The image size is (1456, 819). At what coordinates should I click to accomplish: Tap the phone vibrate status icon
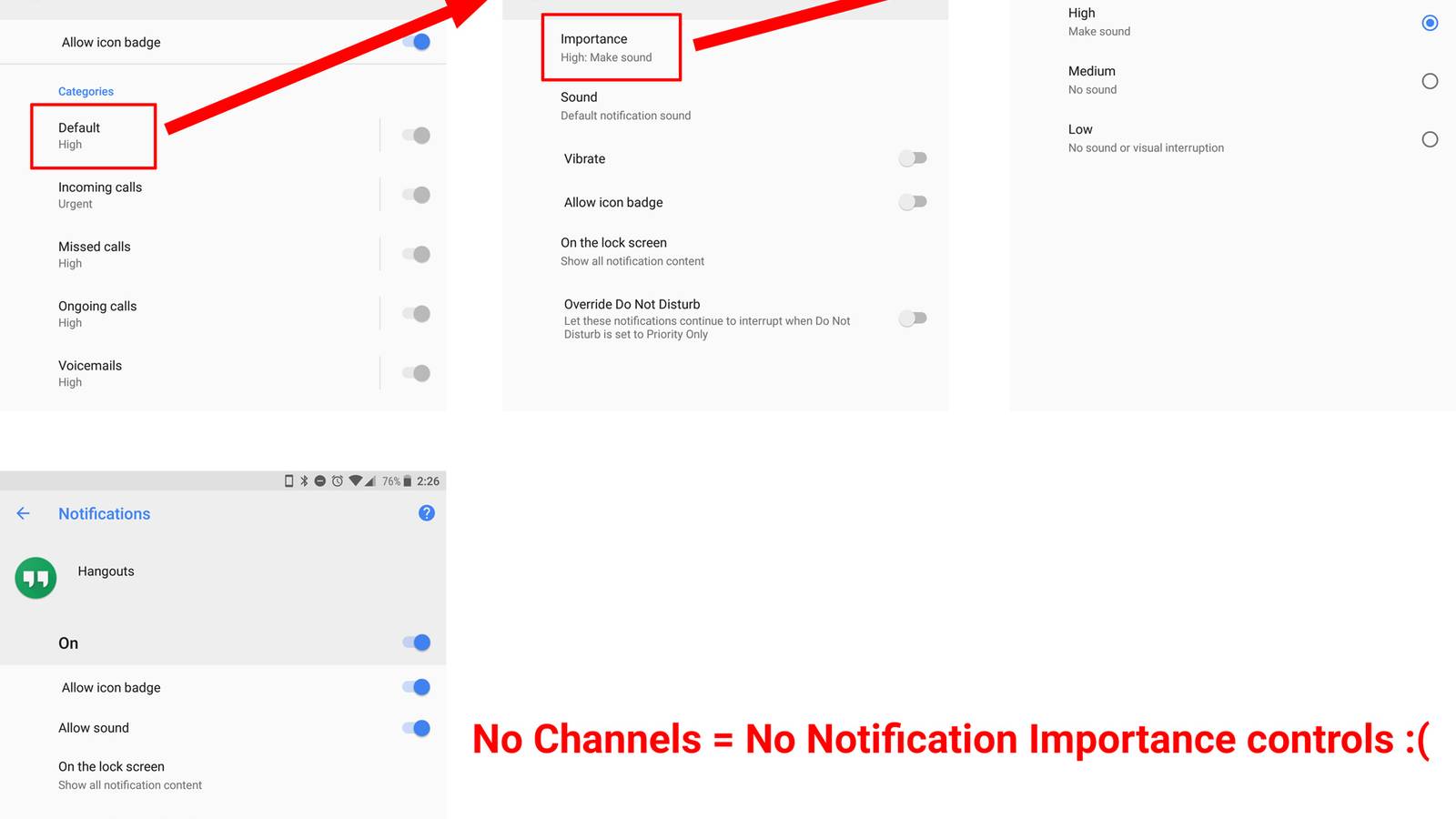(x=289, y=480)
